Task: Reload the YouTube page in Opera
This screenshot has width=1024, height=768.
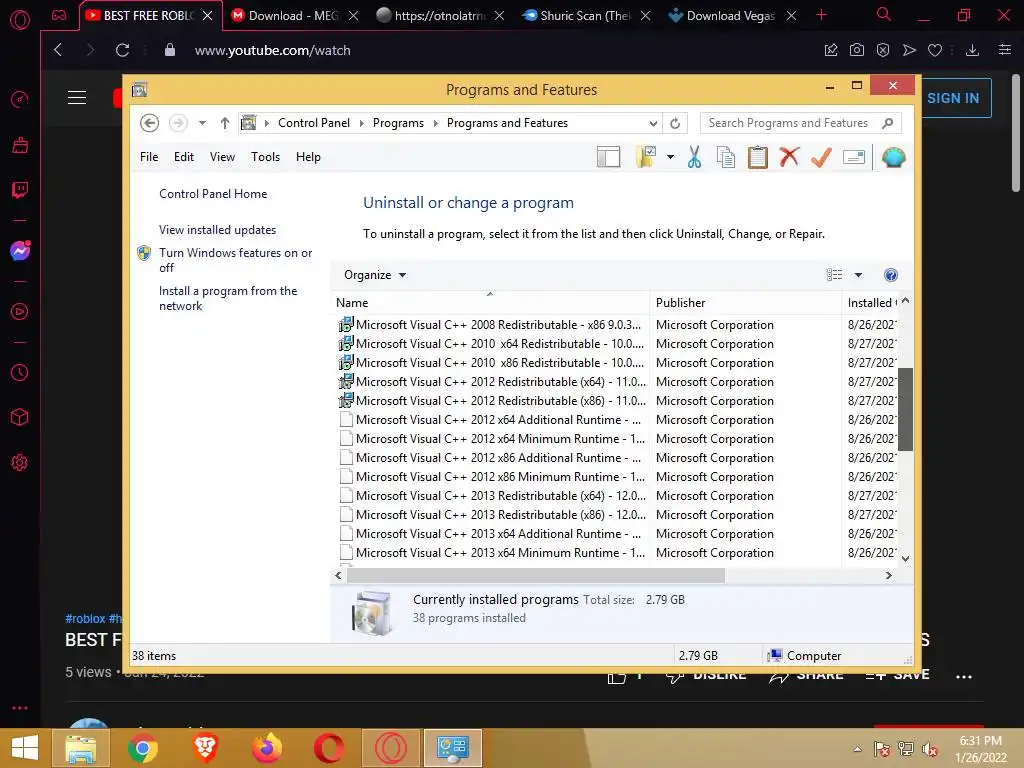Action: click(122, 50)
